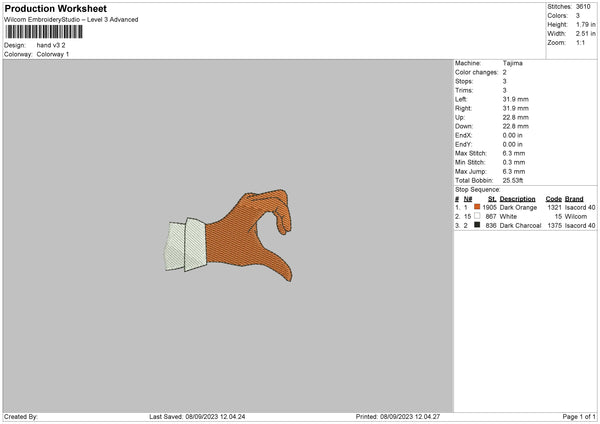This screenshot has height=424, width=600.
Task: Click the Dark Orange color swatch
Action: (477, 207)
